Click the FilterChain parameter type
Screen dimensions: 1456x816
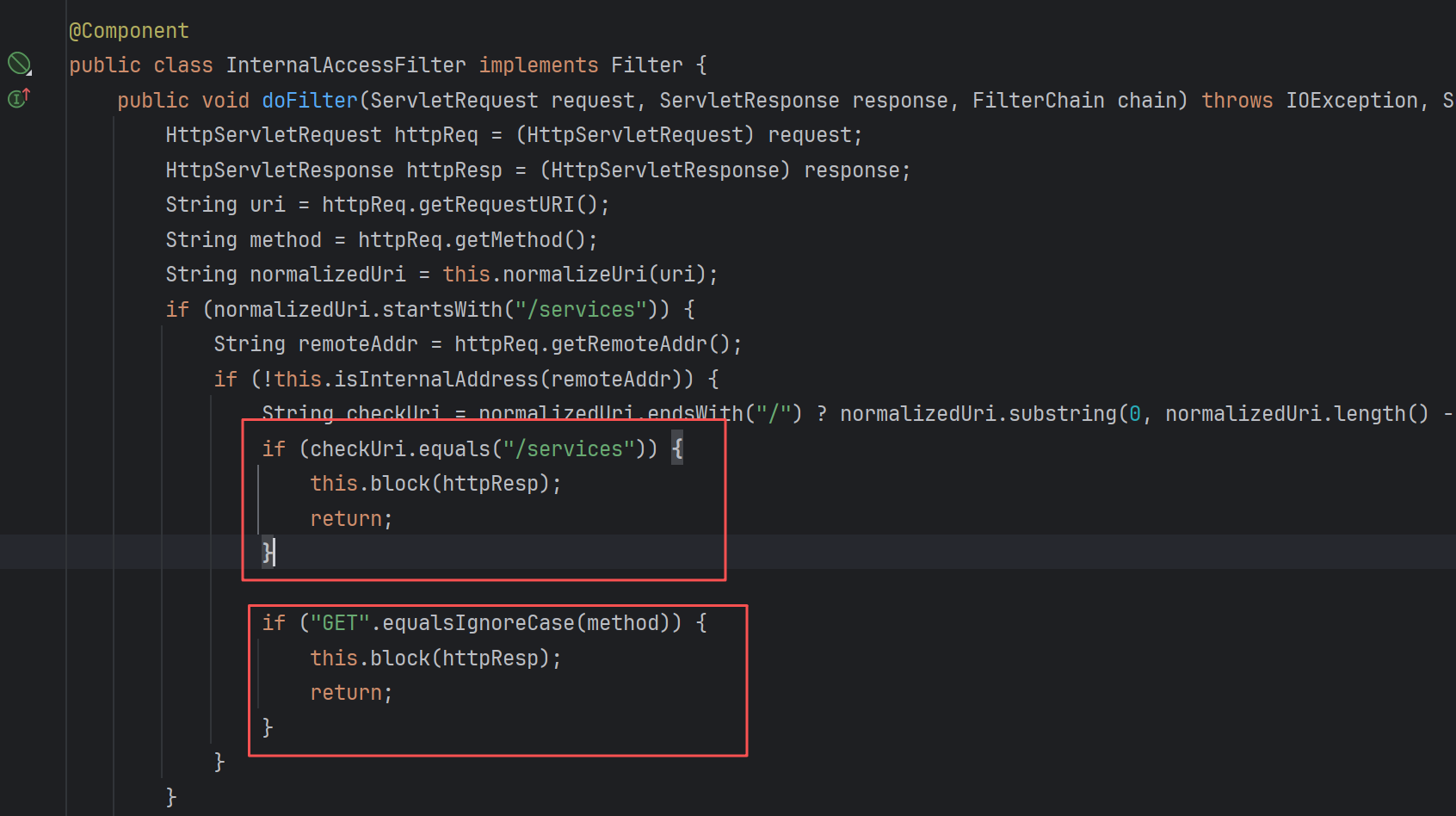1039,101
